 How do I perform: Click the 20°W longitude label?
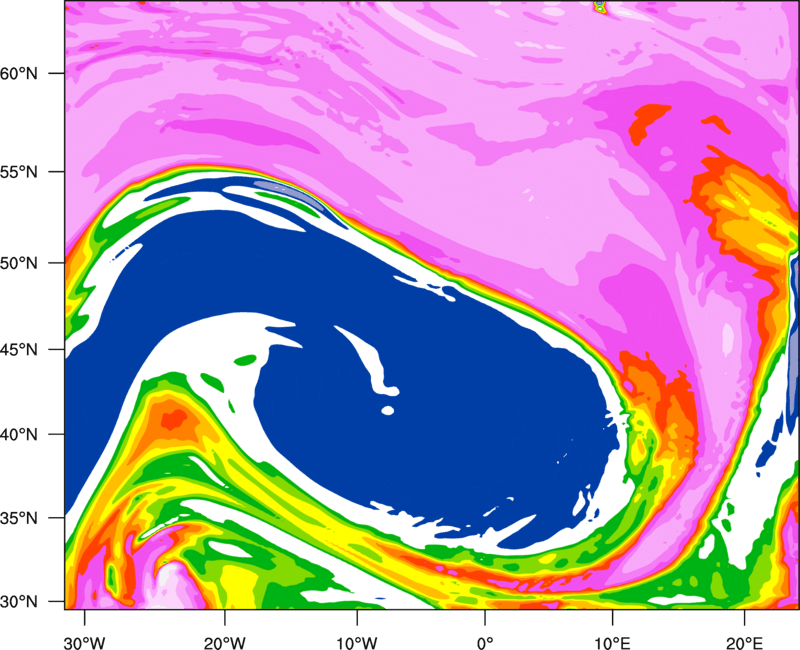[224, 643]
